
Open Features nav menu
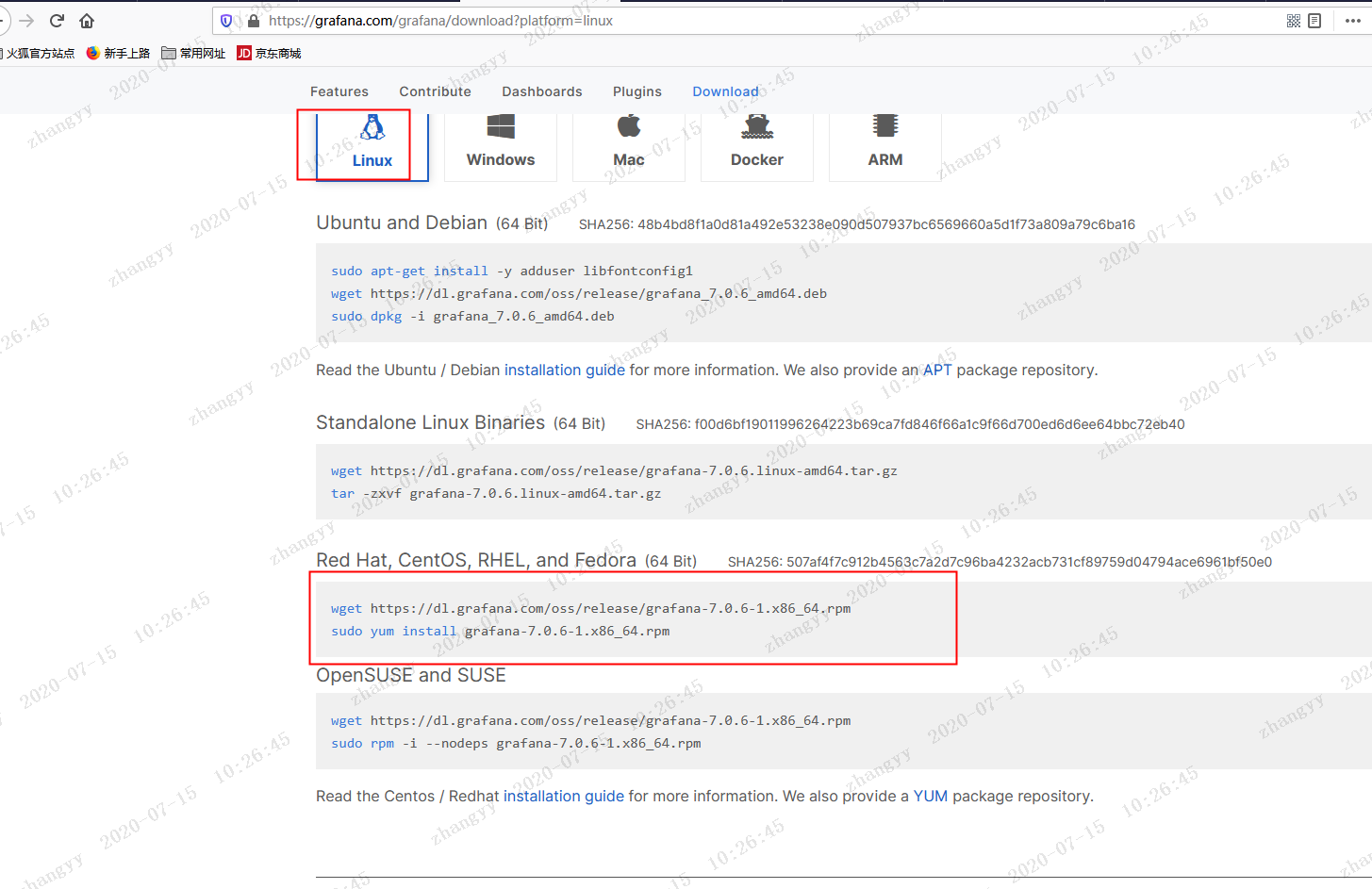(339, 91)
